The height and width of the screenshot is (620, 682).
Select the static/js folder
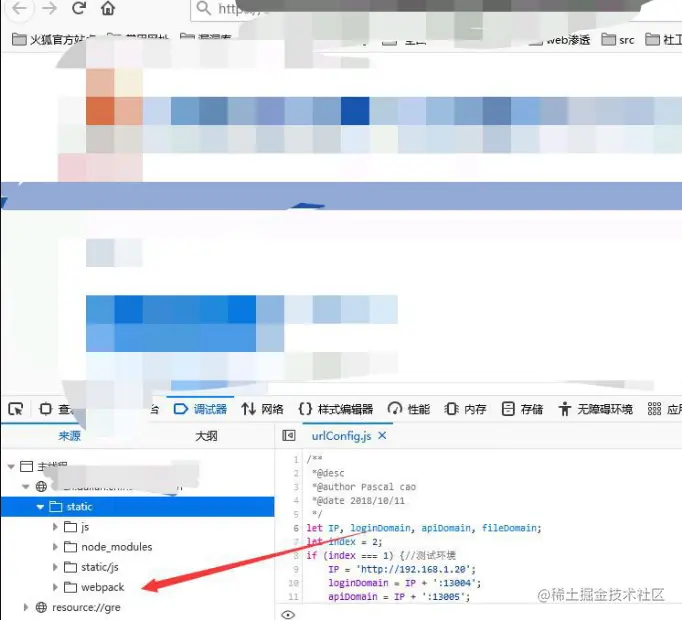tap(91, 567)
